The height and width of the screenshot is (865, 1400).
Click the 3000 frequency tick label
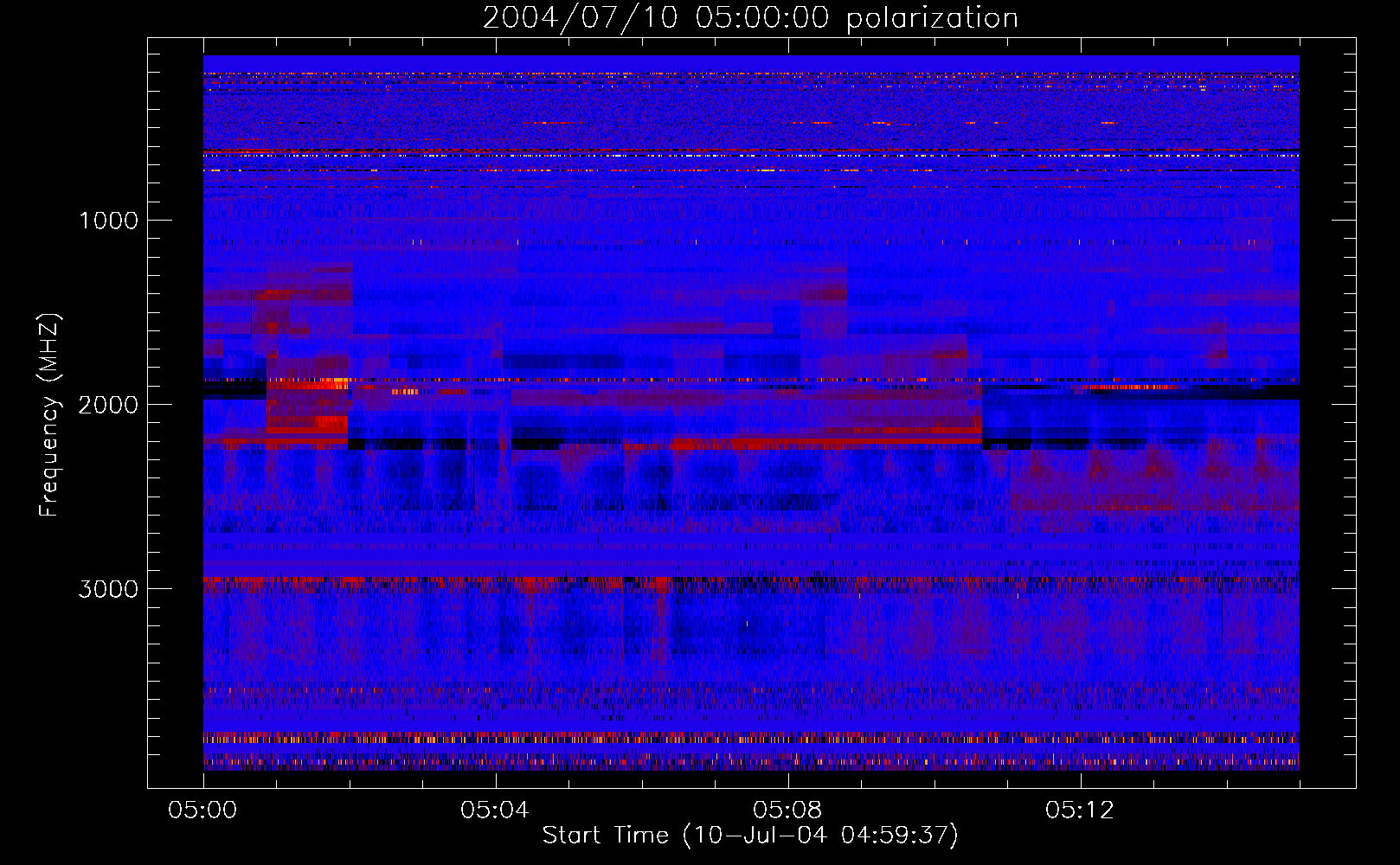click(x=108, y=589)
